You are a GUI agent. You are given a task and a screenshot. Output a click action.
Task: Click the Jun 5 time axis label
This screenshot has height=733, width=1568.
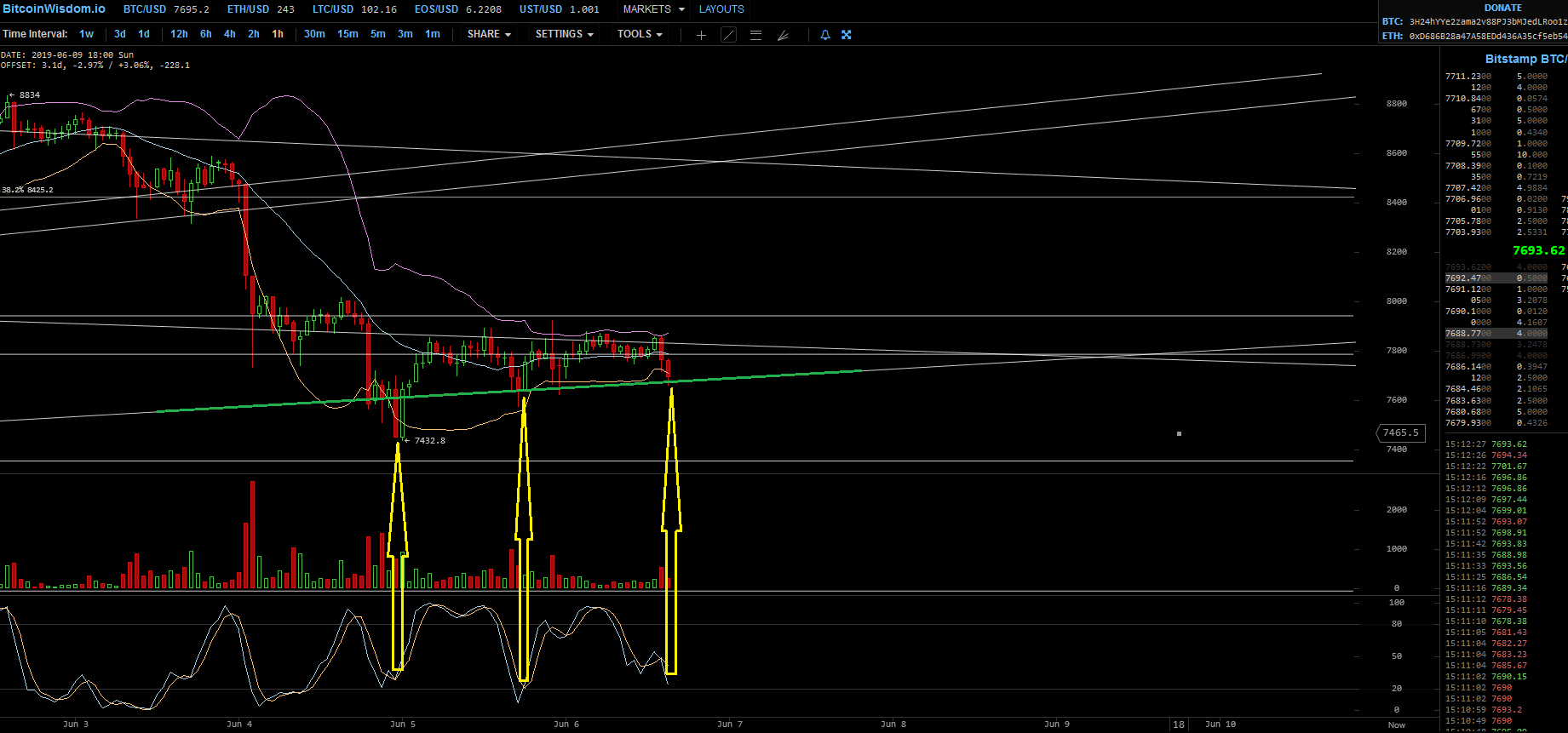pos(403,724)
